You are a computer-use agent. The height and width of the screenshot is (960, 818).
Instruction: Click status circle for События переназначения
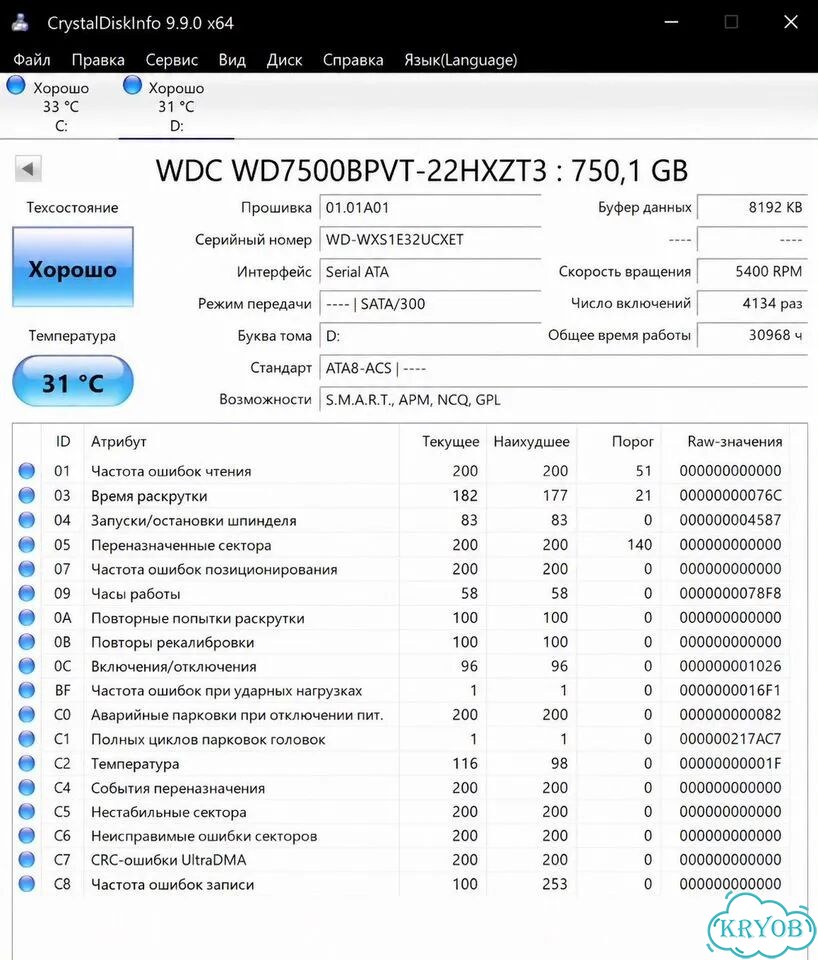pos(26,787)
